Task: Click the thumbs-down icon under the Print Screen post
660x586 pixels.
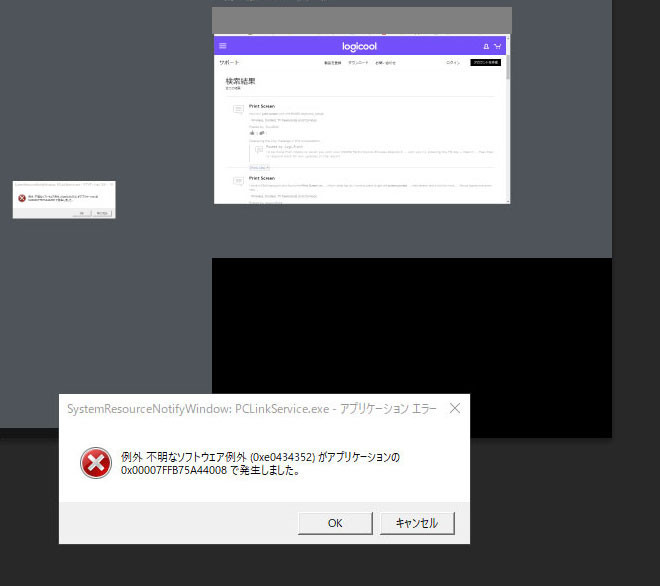Action: click(x=261, y=133)
